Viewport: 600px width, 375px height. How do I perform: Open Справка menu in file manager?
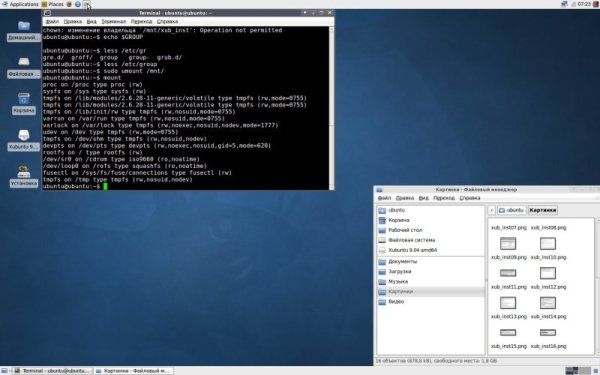click(470, 198)
